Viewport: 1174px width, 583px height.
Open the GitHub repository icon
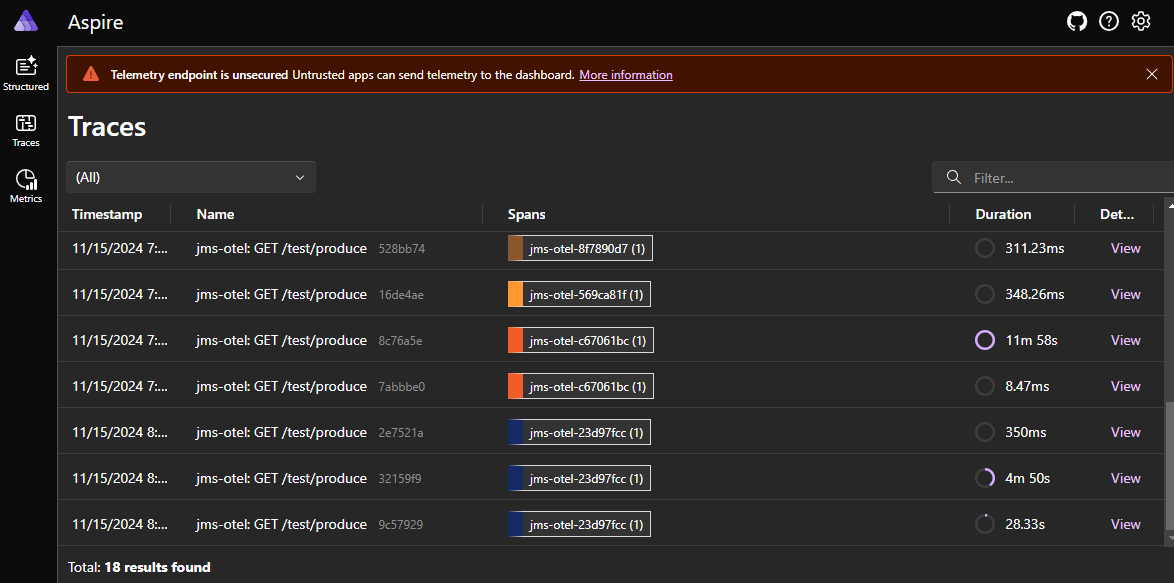pyautogui.click(x=1077, y=22)
